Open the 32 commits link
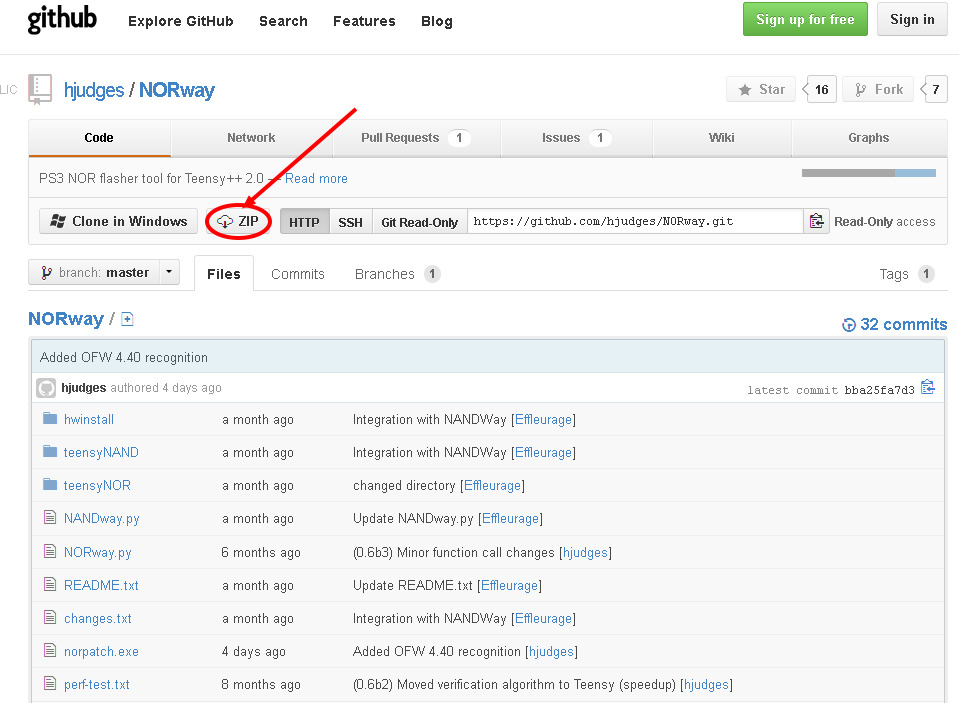The width and height of the screenshot is (959, 703). click(x=895, y=324)
